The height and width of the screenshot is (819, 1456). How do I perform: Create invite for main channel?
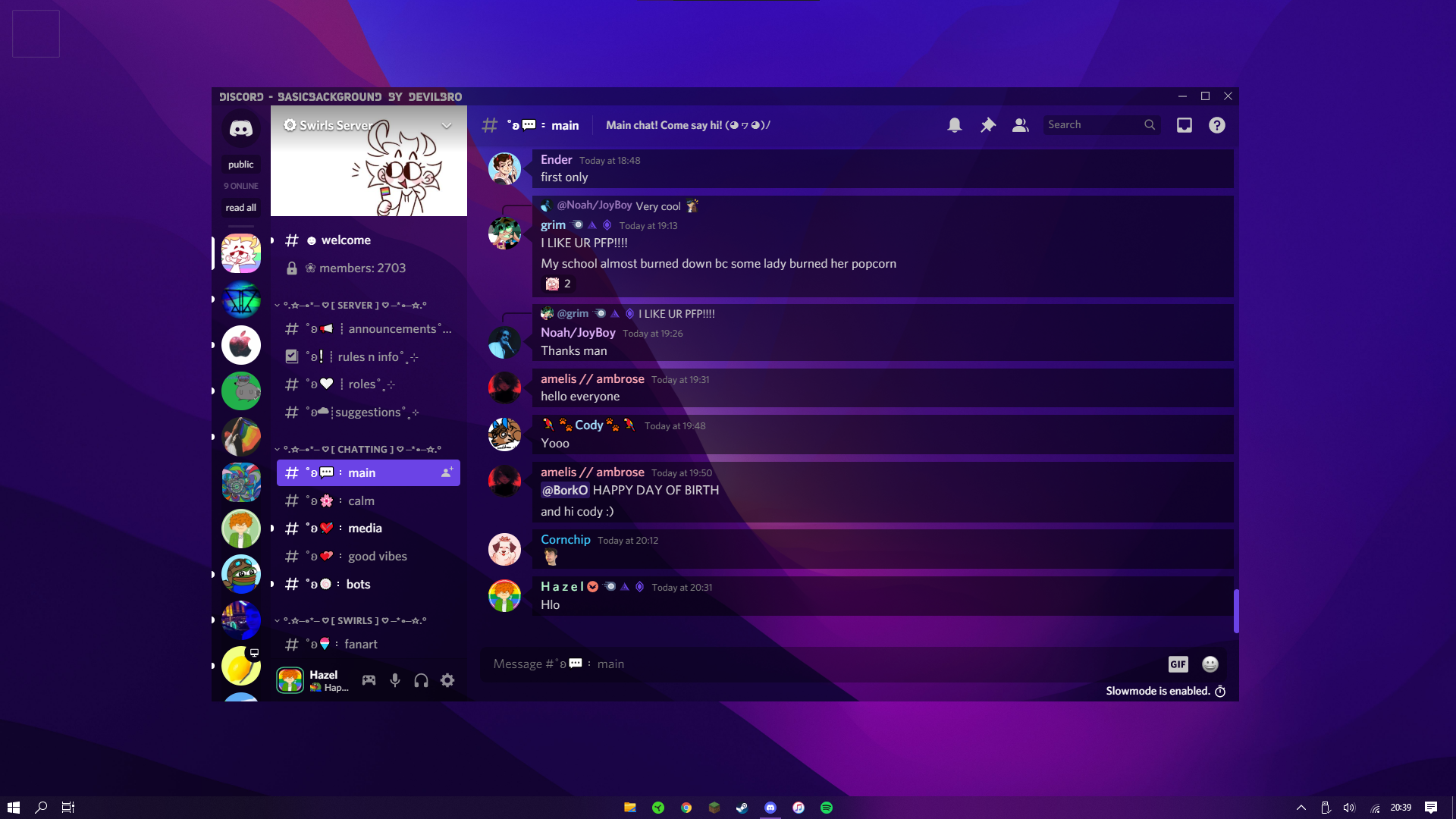(x=447, y=472)
